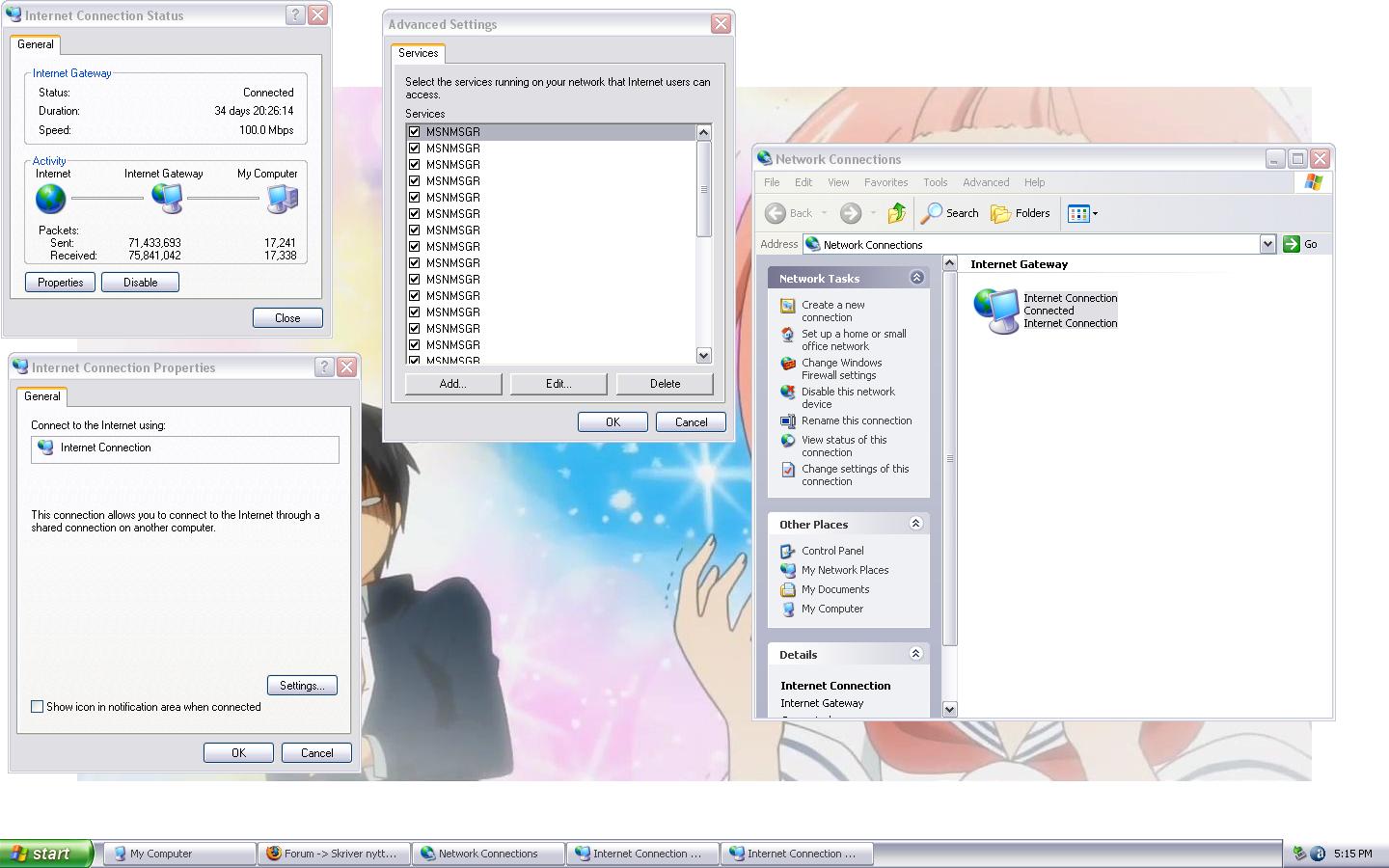Click the green Go arrow beside address bar

1292,244
